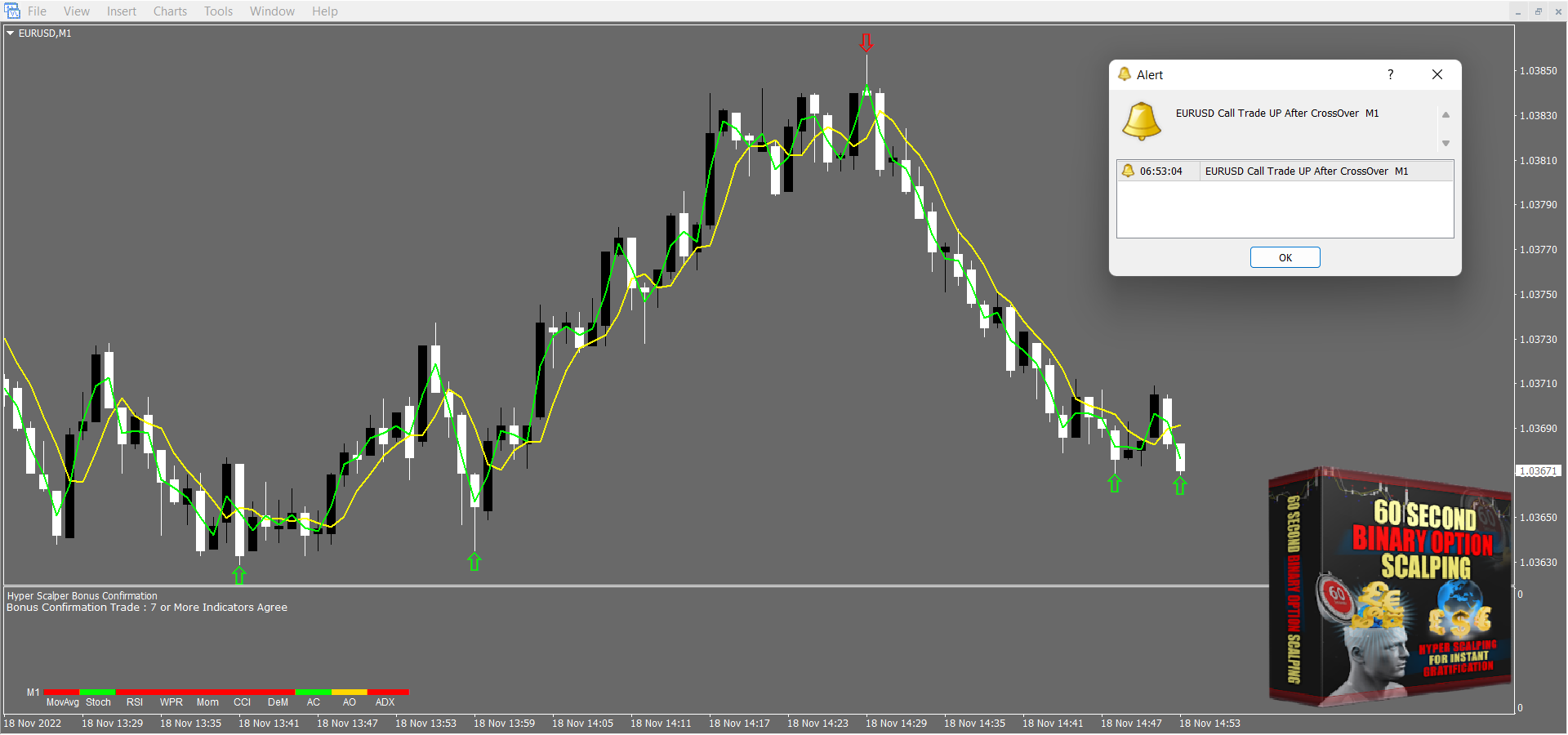The height and width of the screenshot is (735, 1568).
Task: Click the Alert message scroll down arrow
Action: click(1445, 143)
